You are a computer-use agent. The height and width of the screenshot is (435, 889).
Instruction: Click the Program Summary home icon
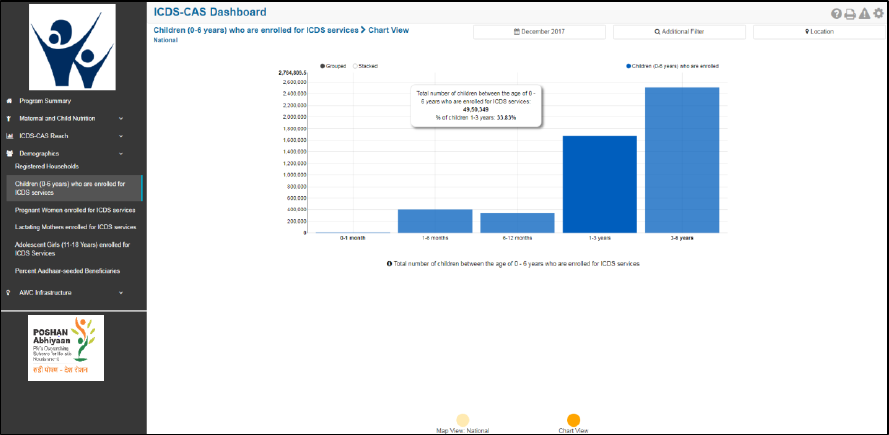click(x=9, y=101)
